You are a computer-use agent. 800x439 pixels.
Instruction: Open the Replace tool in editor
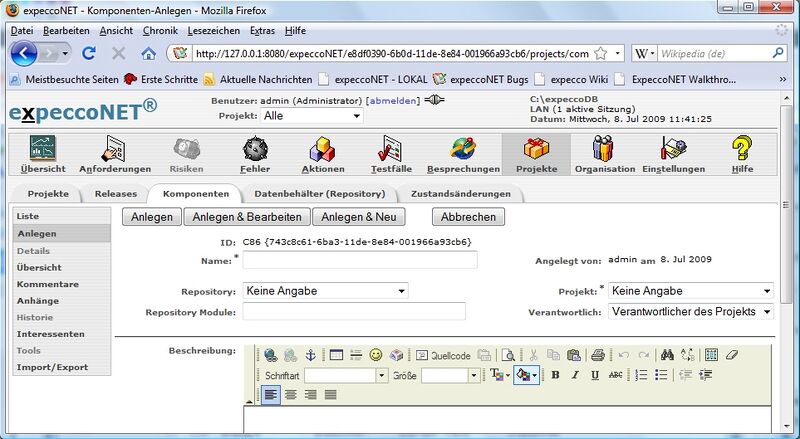point(687,355)
